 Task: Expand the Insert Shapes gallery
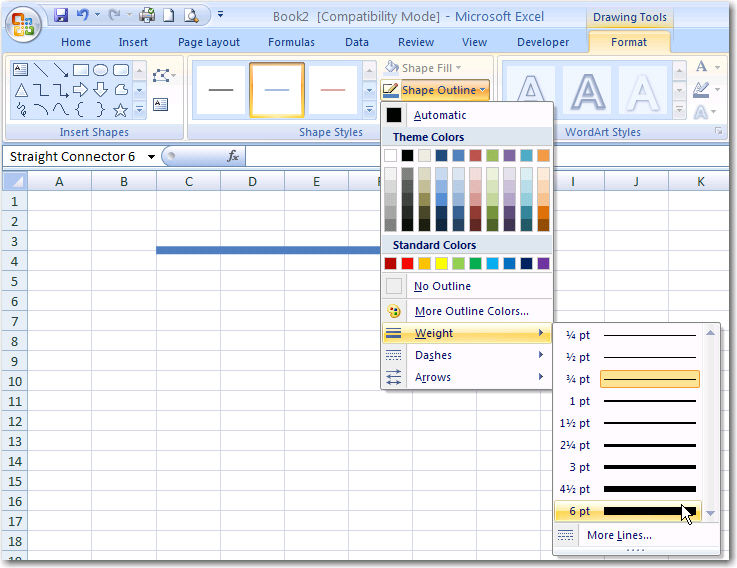(140, 110)
